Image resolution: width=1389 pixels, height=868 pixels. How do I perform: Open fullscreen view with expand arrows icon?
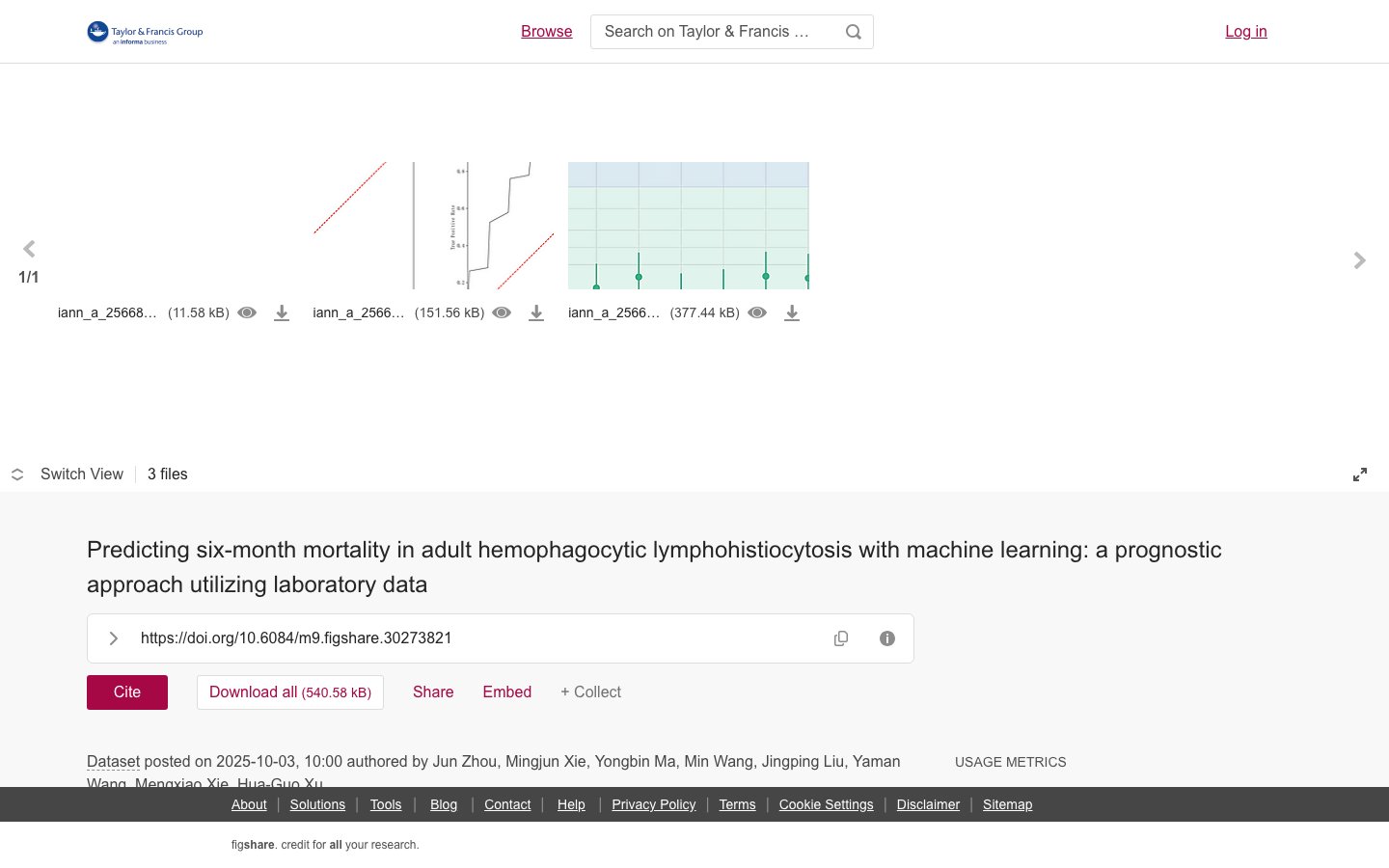pyautogui.click(x=1360, y=475)
